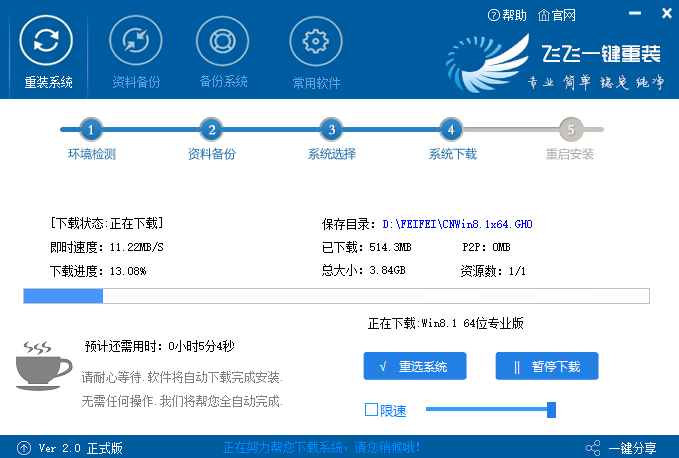Viewport: 679px width, 458px height.
Task: Click the Ver 2.0 update arrow icon
Action: 23,447
